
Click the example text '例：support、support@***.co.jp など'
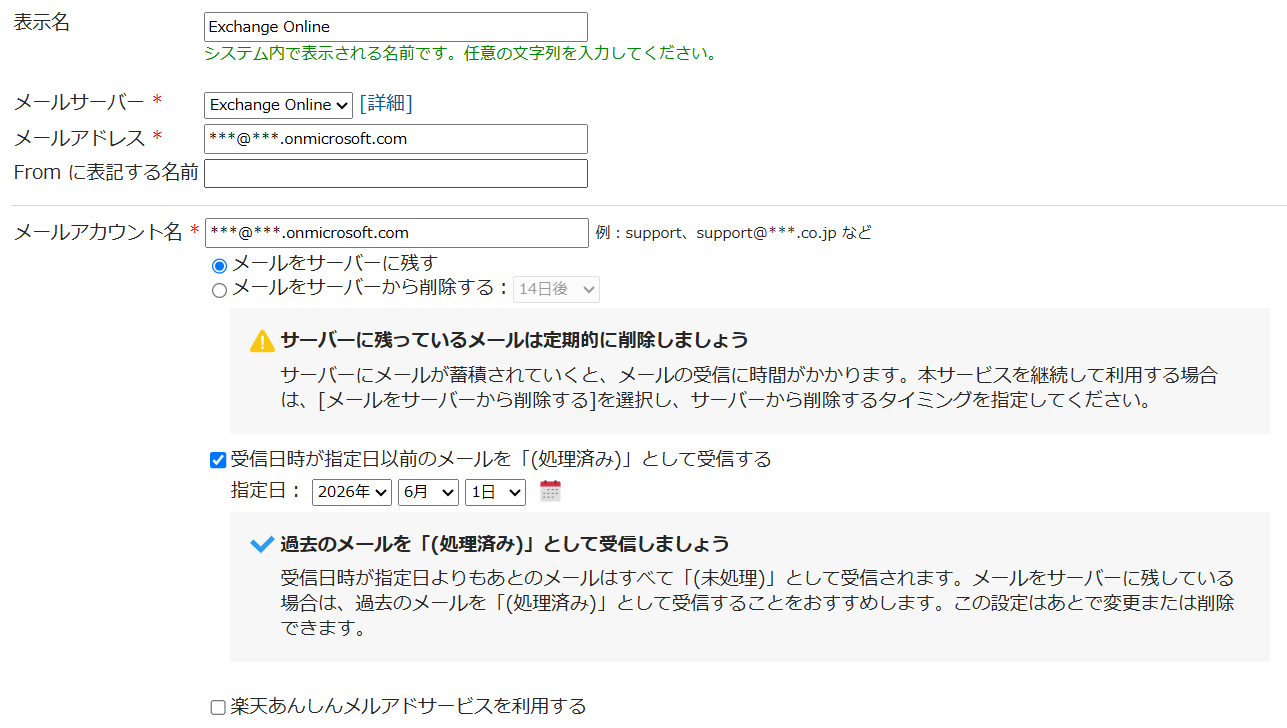(x=733, y=233)
